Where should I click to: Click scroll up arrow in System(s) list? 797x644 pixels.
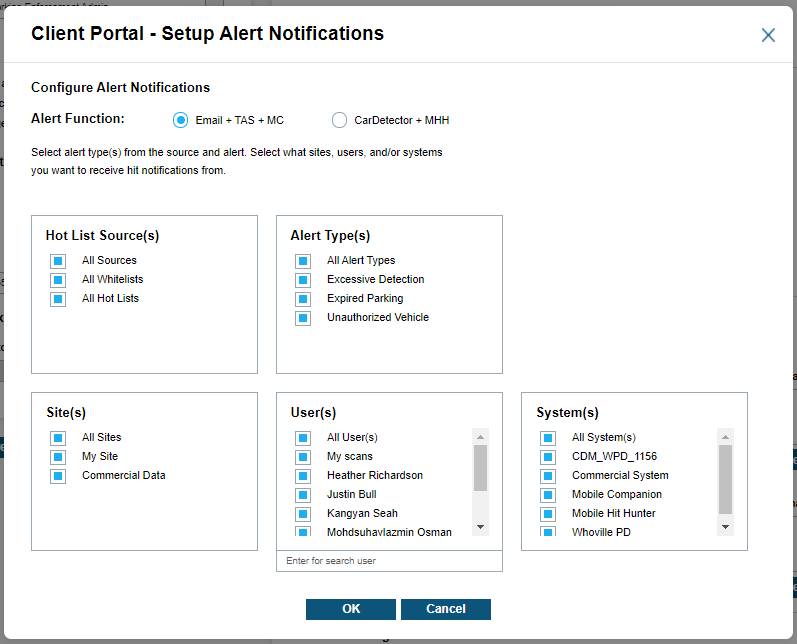(725, 437)
